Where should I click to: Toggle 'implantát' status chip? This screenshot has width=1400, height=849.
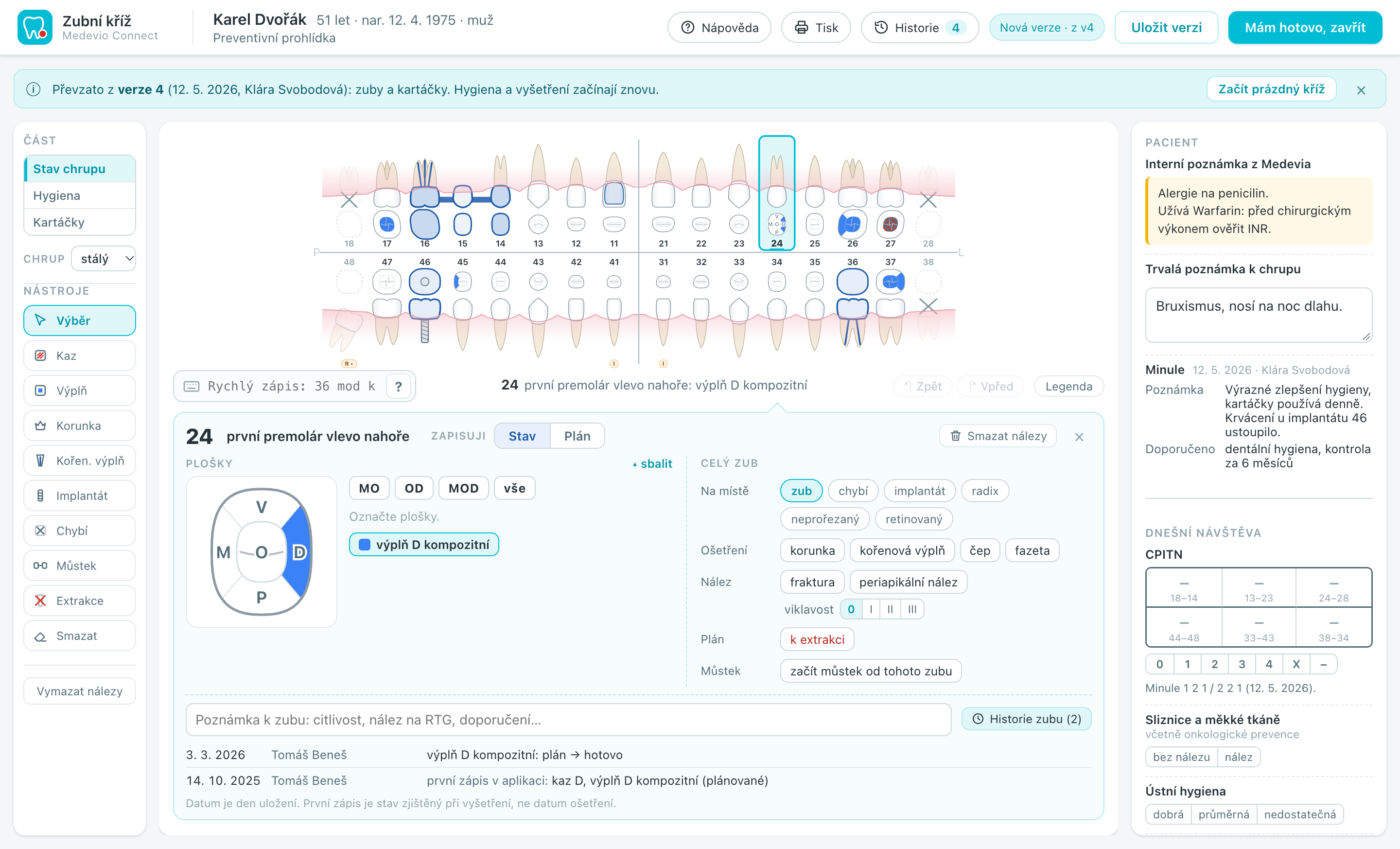coord(919,491)
